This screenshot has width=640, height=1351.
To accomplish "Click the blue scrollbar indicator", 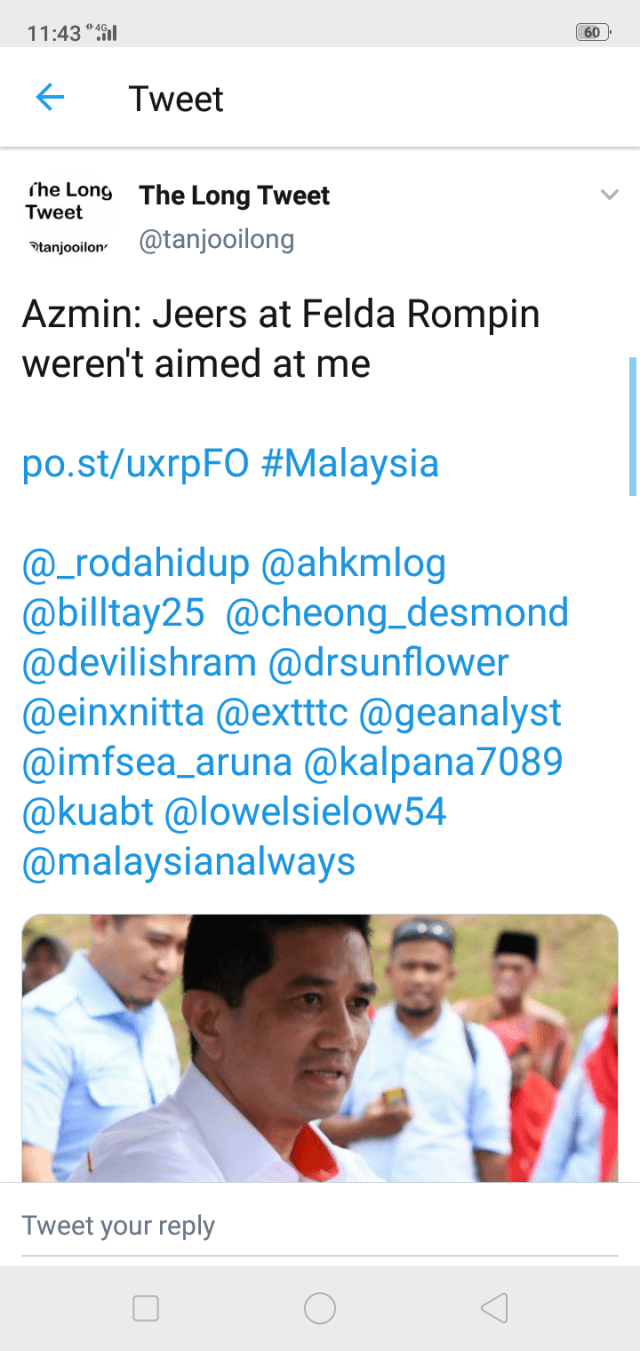I will pyautogui.click(x=632, y=426).
